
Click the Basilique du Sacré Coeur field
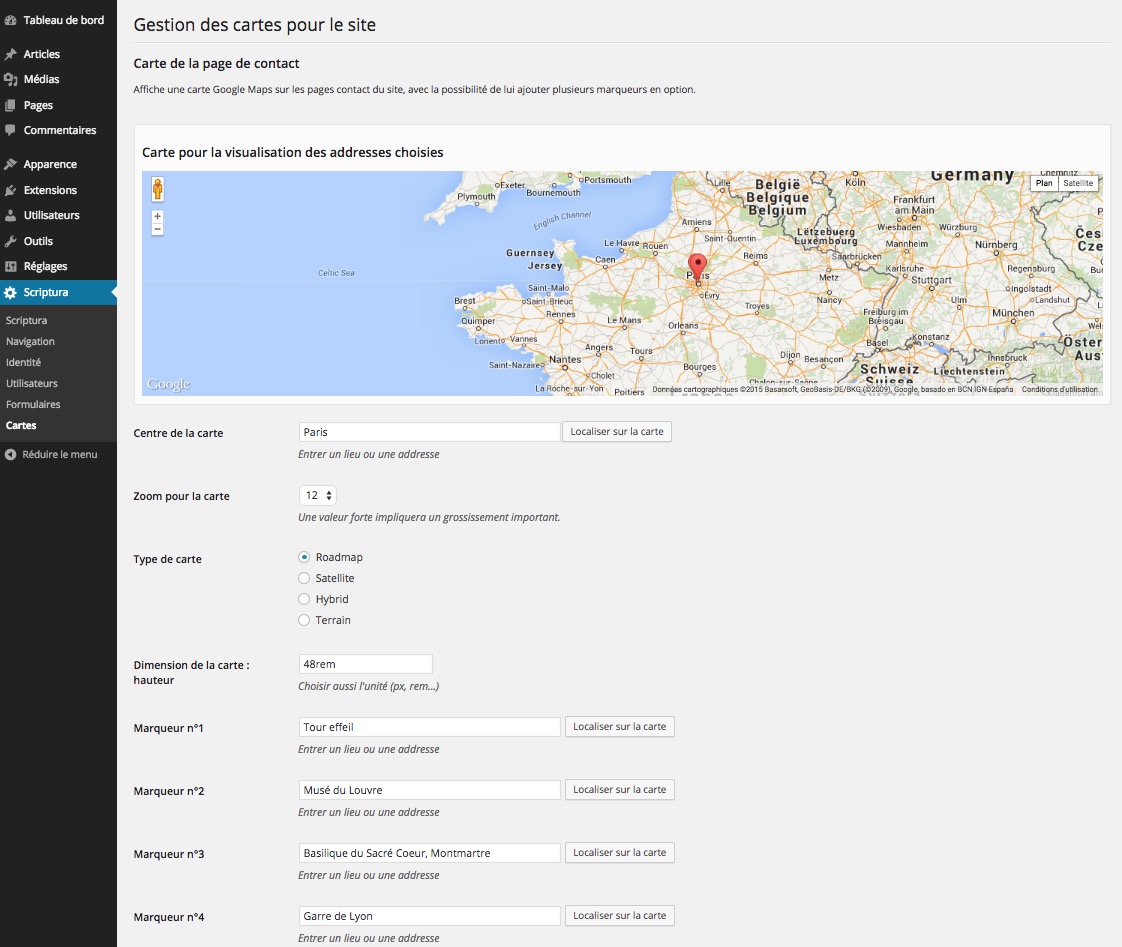coord(429,853)
